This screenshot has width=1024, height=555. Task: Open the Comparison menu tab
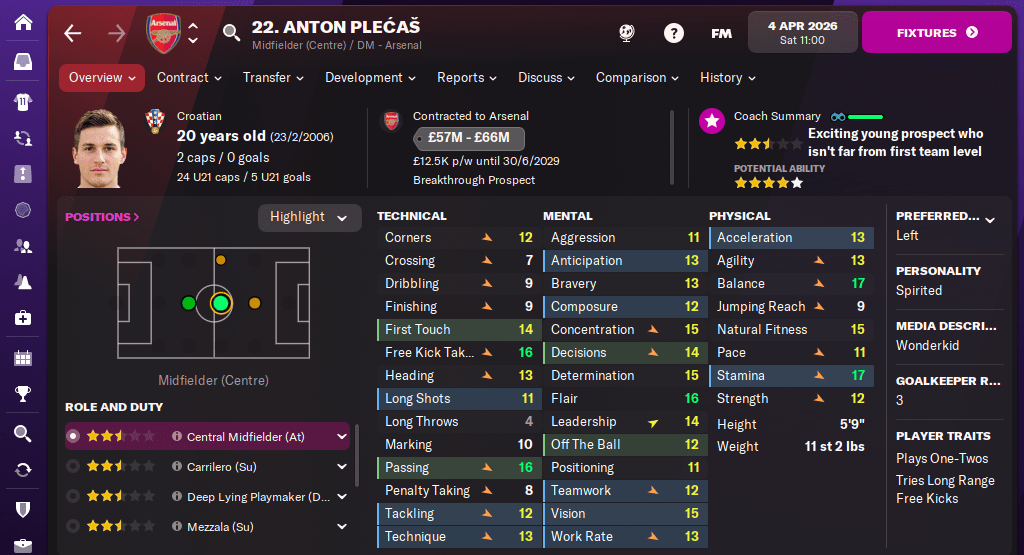[637, 78]
